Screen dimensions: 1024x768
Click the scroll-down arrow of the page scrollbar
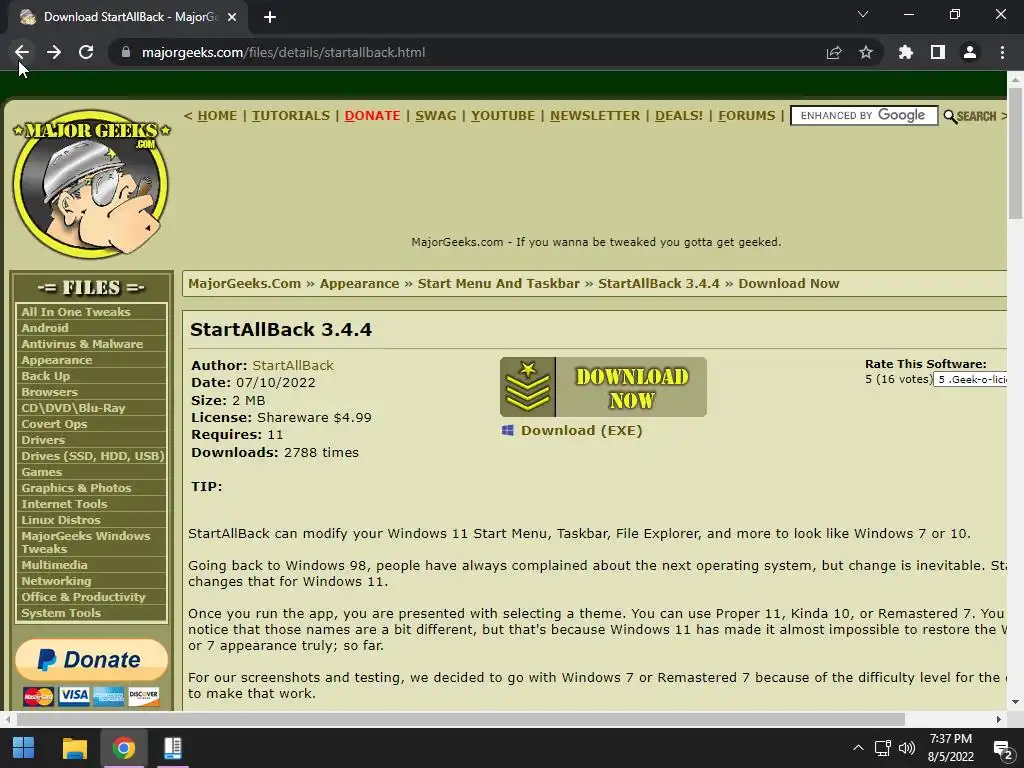(x=1015, y=703)
